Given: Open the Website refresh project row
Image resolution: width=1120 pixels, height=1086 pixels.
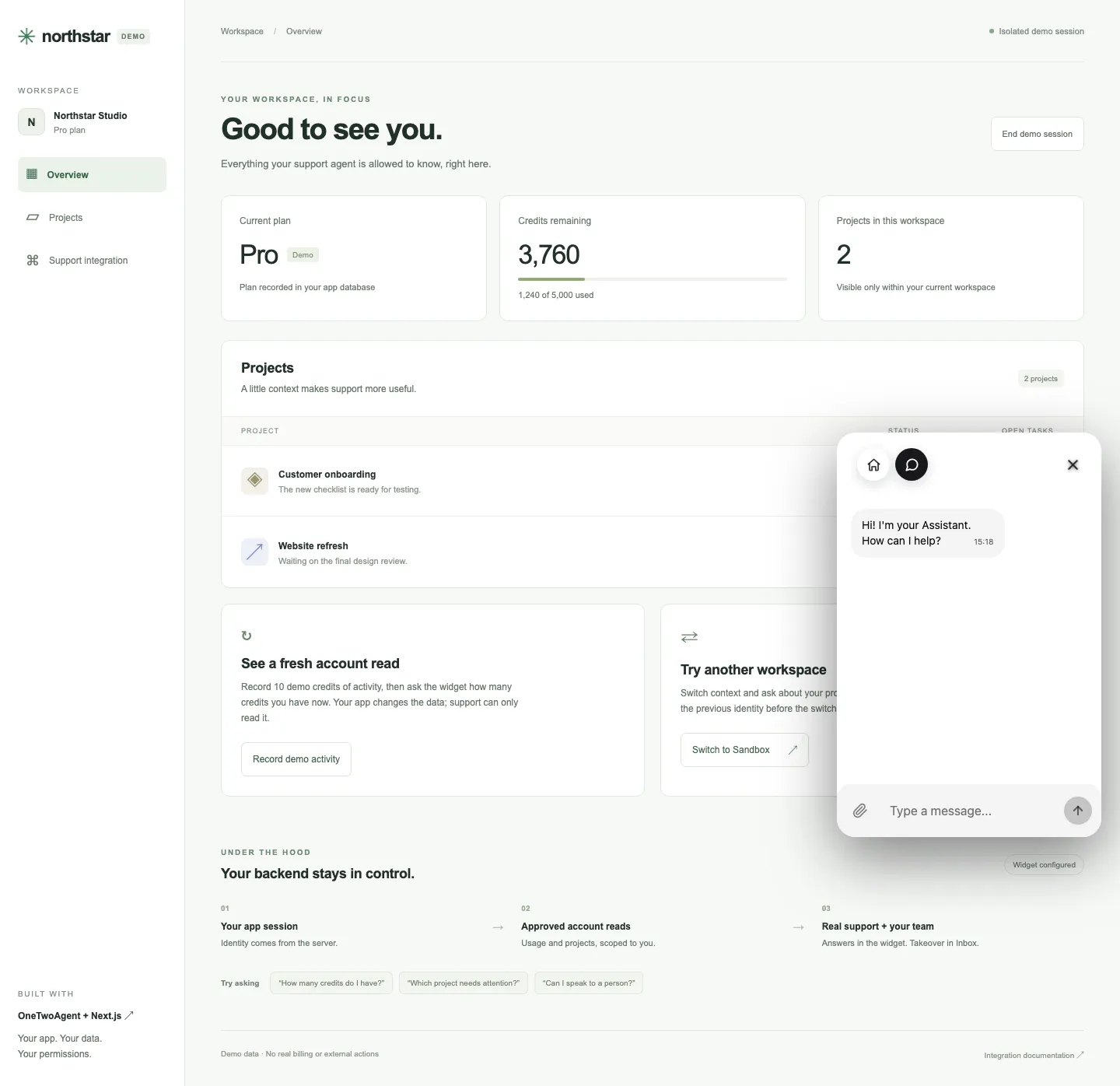Looking at the screenshot, I should point(529,552).
